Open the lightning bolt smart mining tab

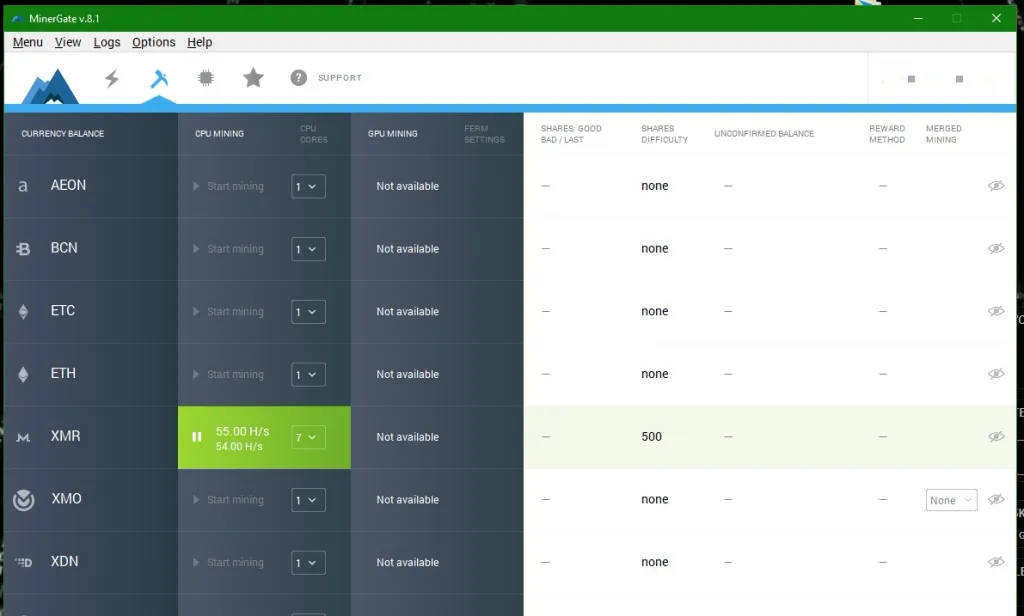coord(112,78)
